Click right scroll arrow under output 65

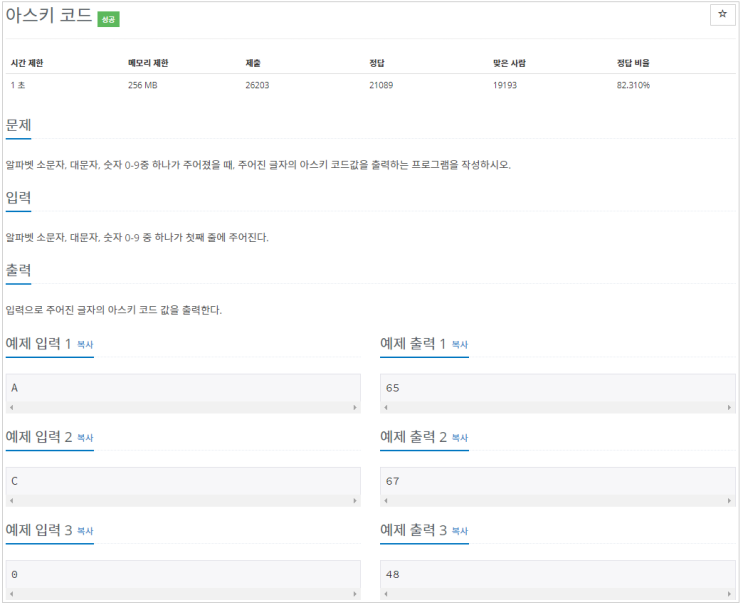[x=729, y=407]
